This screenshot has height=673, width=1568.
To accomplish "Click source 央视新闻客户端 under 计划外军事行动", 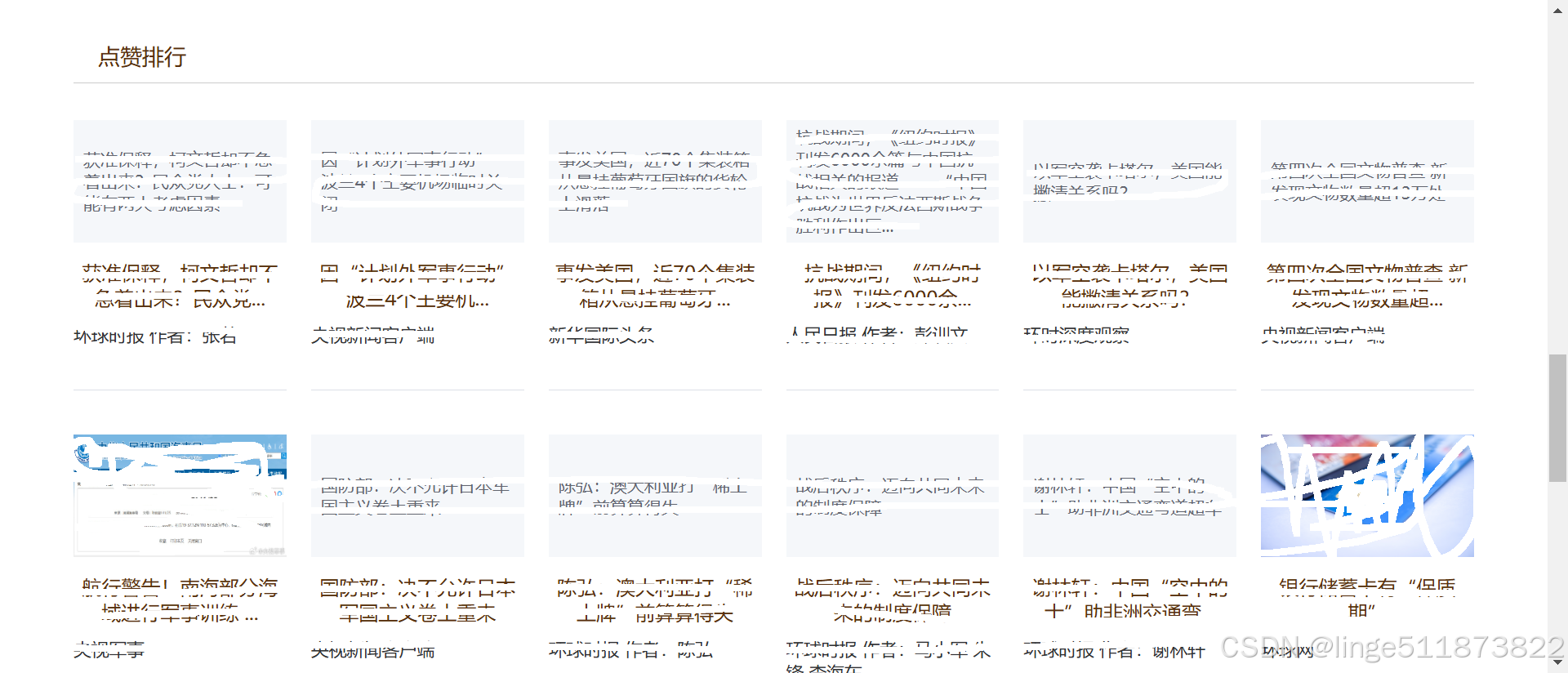I will click(x=372, y=335).
